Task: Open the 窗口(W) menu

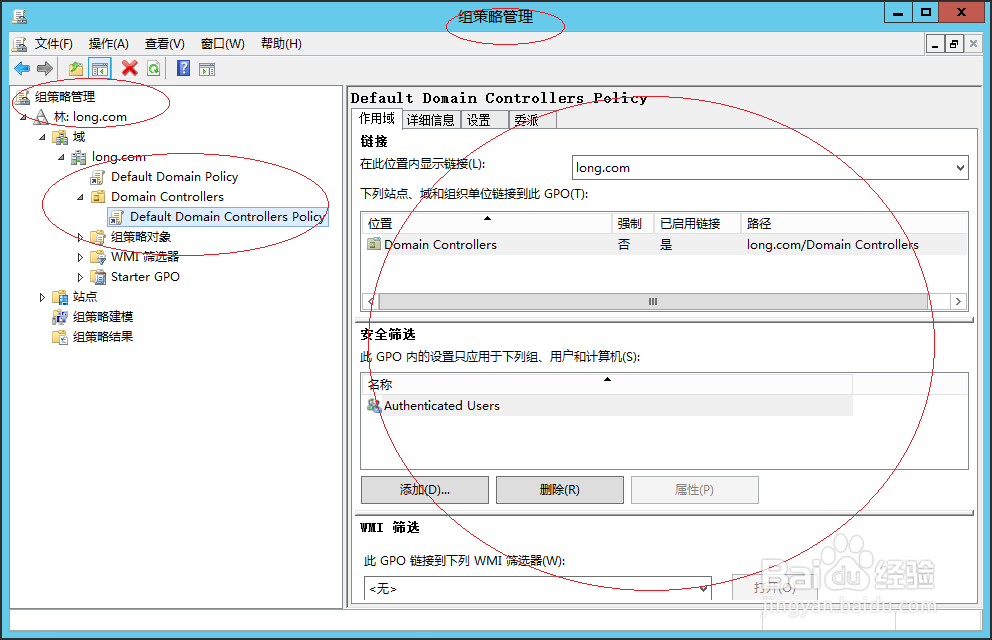Action: (x=223, y=44)
